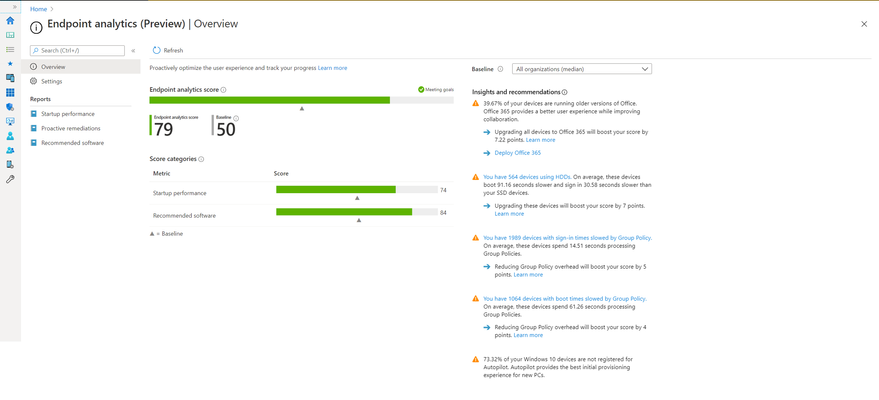
Task: Click the Metric column header
Action: tap(161, 174)
